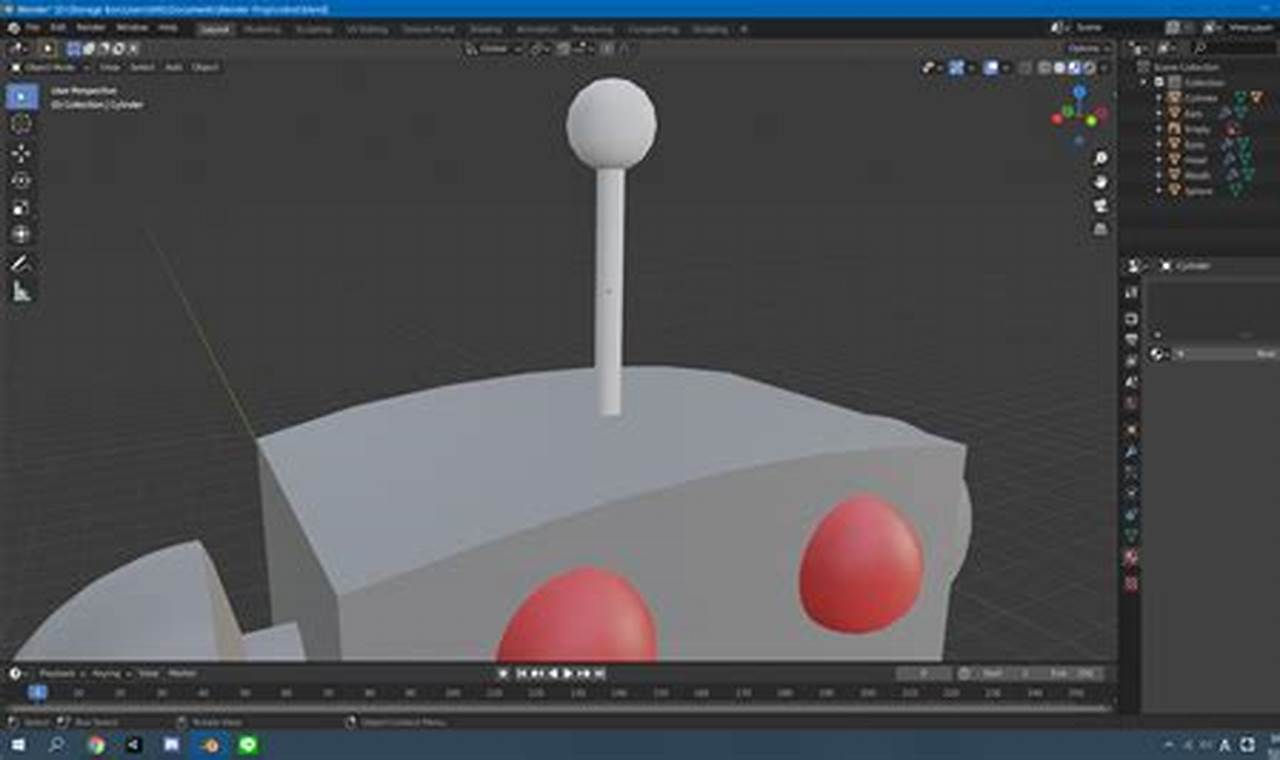Click the red X axis gizmo ball

click(x=1058, y=120)
